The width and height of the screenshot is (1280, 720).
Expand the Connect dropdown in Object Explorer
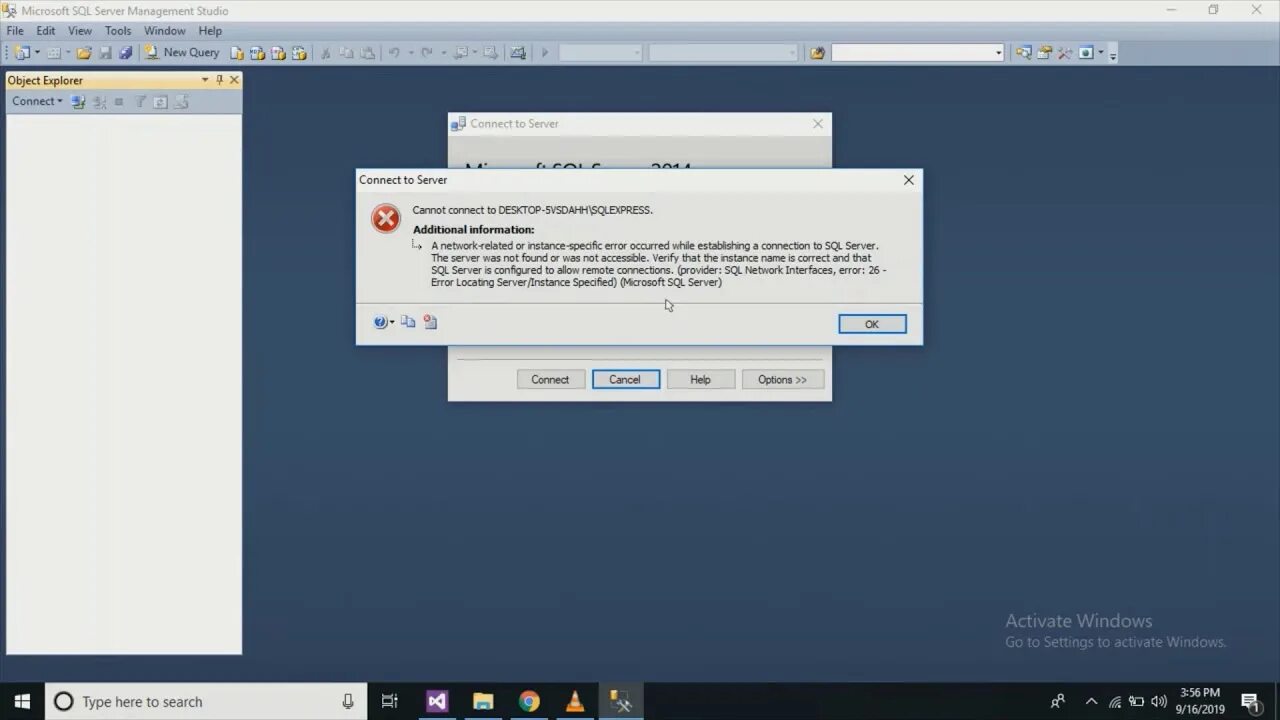[x=60, y=101]
